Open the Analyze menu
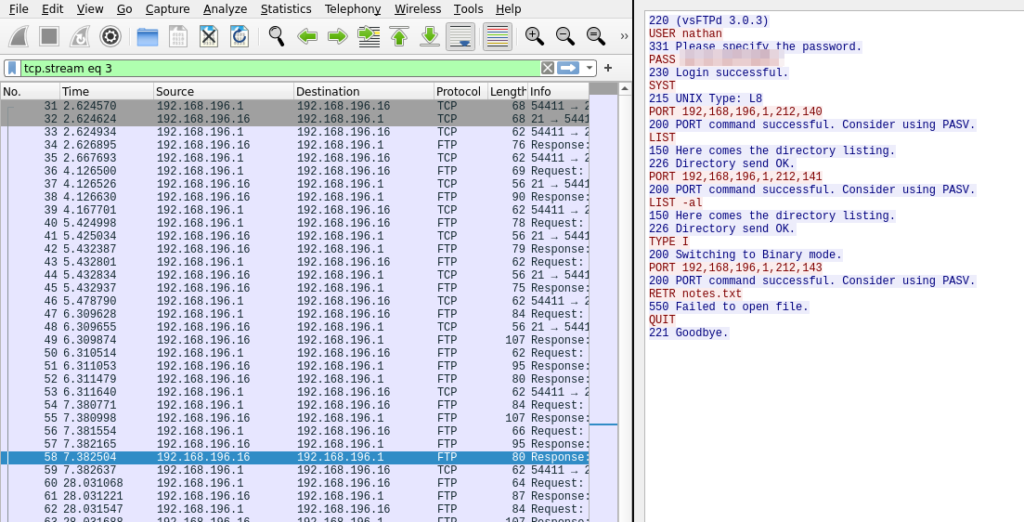This screenshot has width=1024, height=522. (x=225, y=9)
